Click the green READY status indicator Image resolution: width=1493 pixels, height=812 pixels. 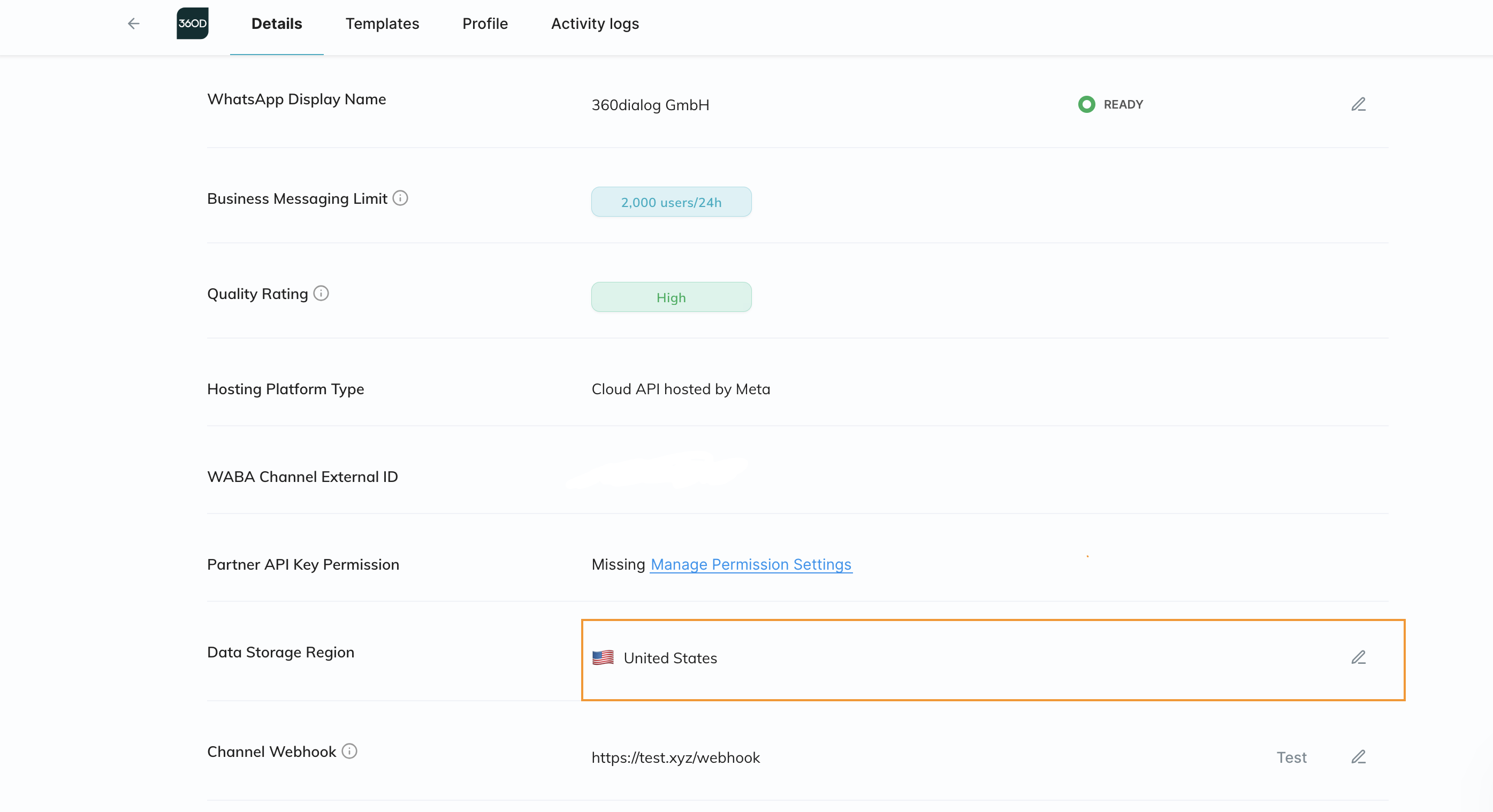1086,104
